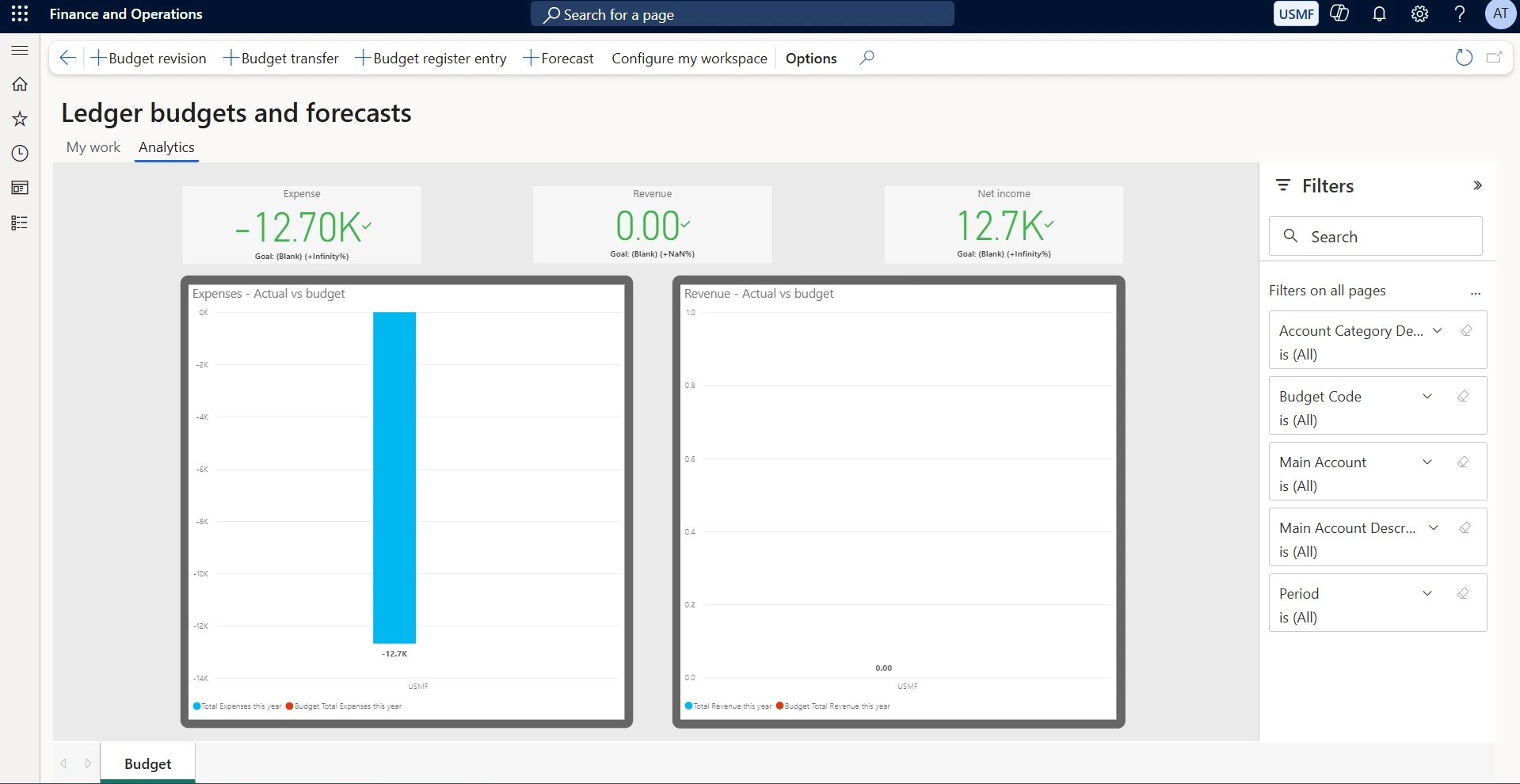Open the AT user account avatar
The height and width of the screenshot is (784, 1520).
[1500, 14]
